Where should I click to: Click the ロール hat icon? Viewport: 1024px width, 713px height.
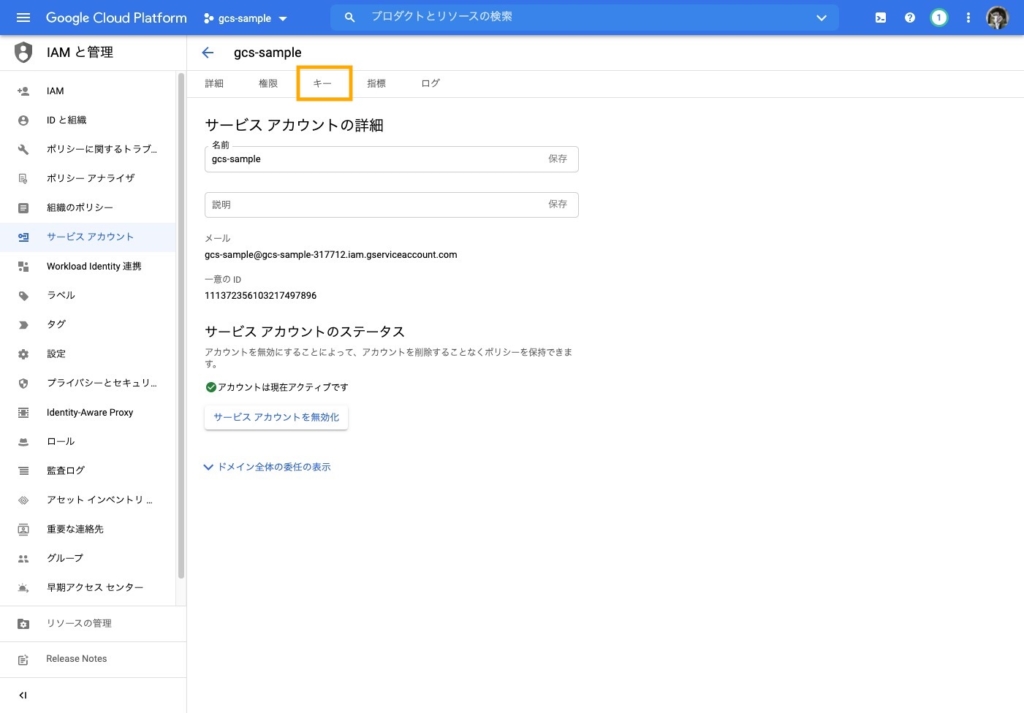coord(23,441)
